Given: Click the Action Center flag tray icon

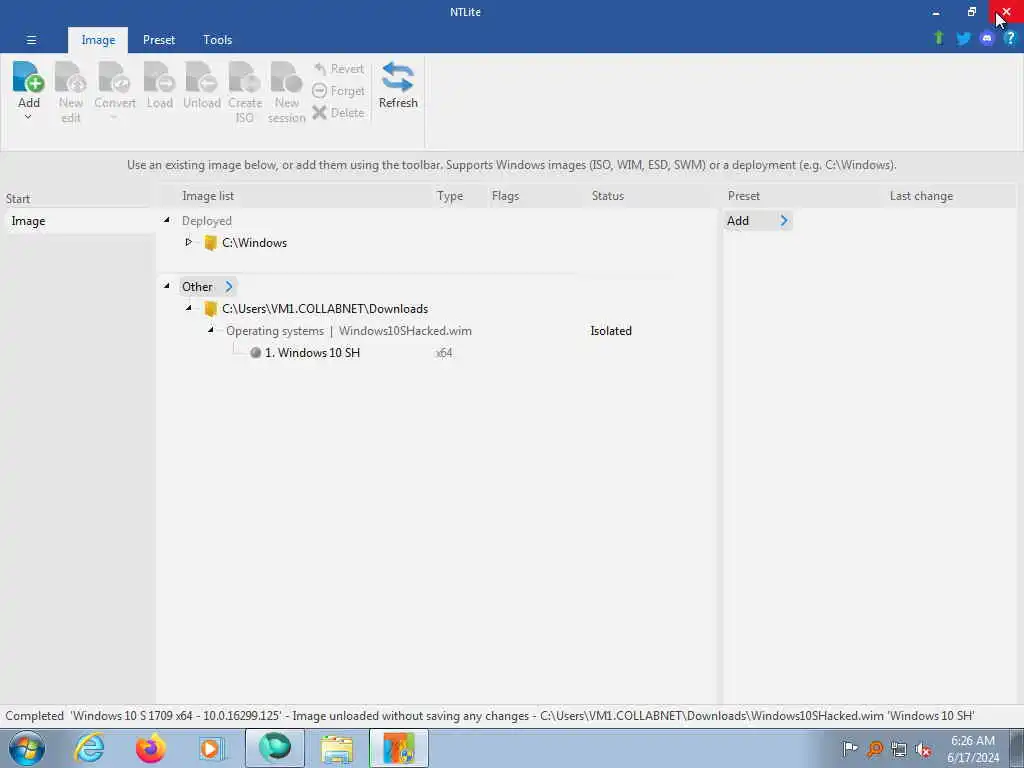Looking at the screenshot, I should click(x=850, y=748).
